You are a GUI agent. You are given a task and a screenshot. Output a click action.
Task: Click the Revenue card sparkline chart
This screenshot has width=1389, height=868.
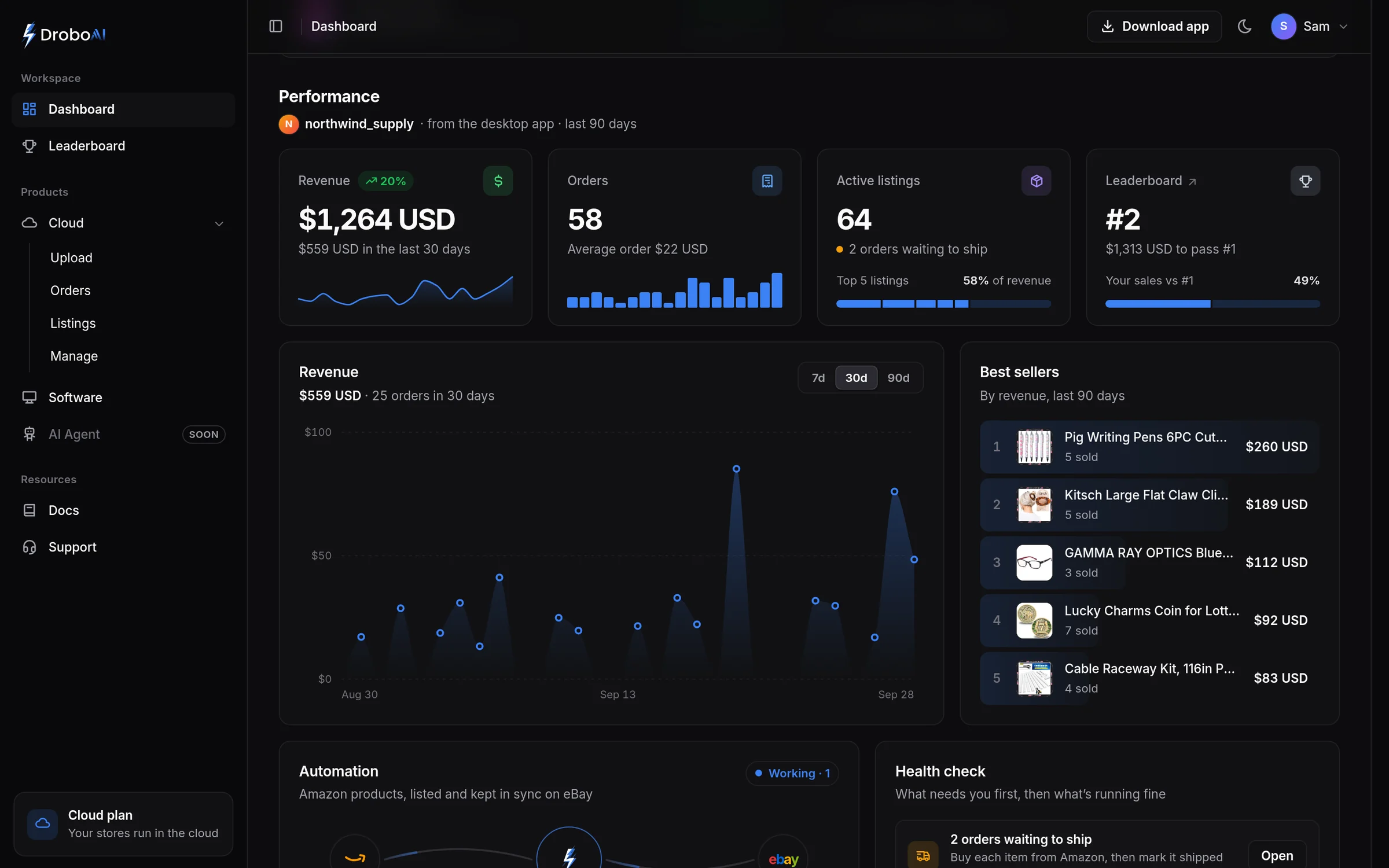click(405, 290)
